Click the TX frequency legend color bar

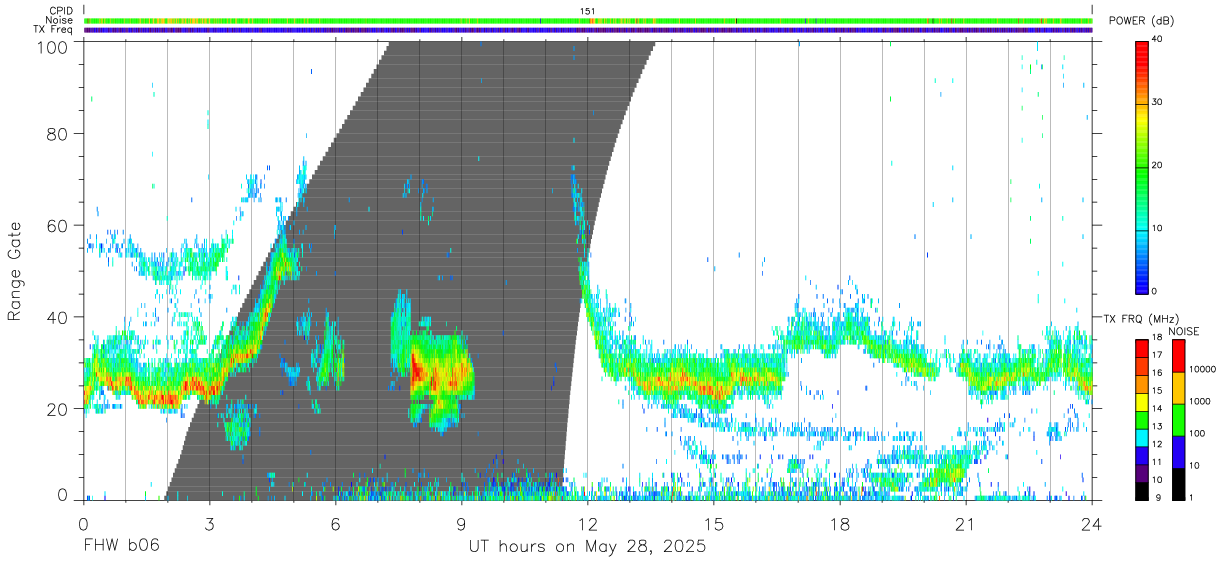[1142, 419]
